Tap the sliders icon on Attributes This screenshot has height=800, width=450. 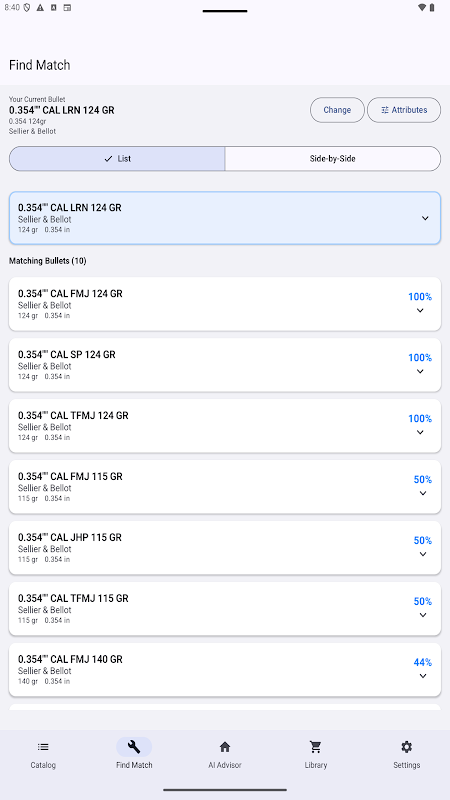point(385,110)
